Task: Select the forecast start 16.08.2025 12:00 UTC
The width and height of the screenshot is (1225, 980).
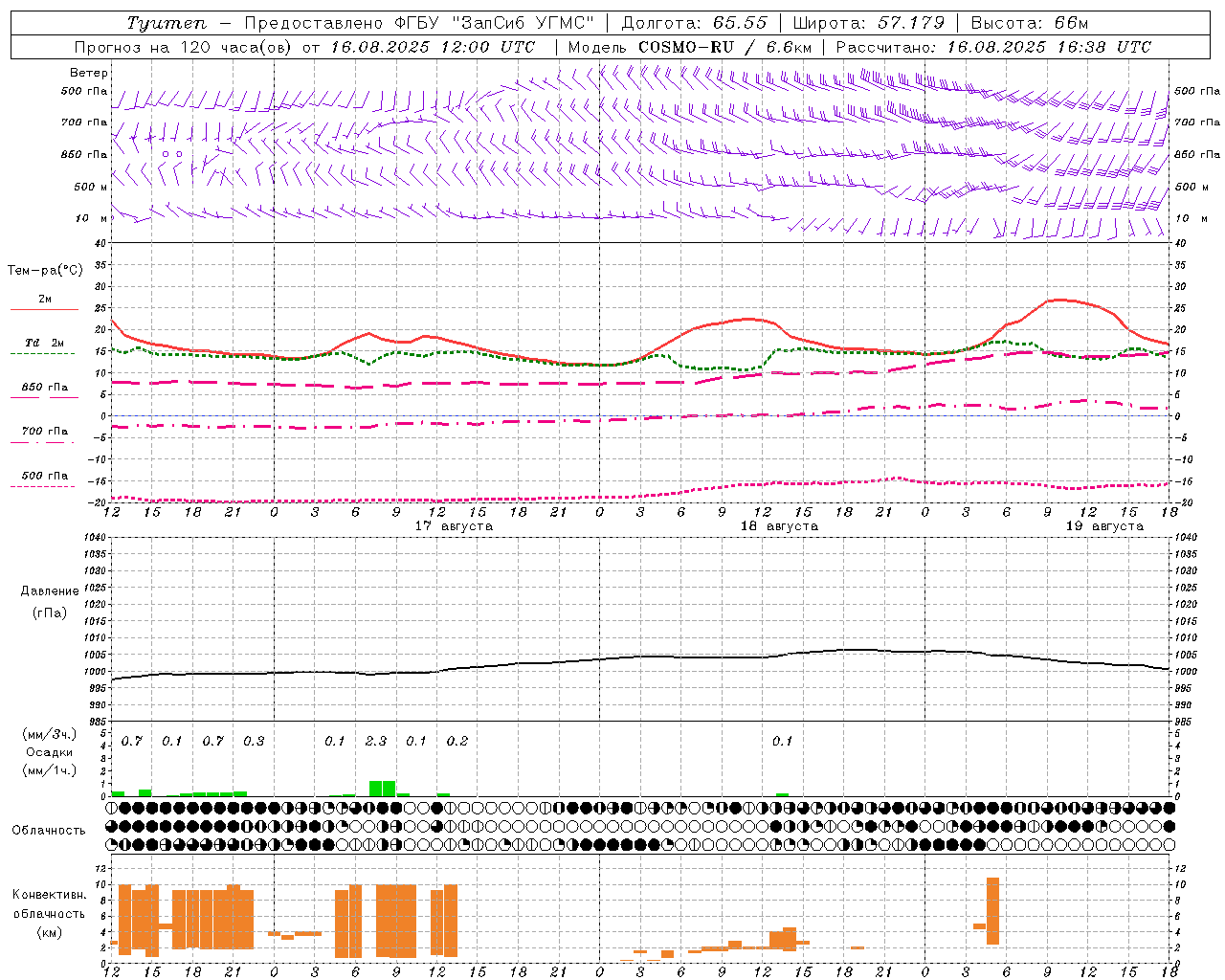Action: point(433,47)
